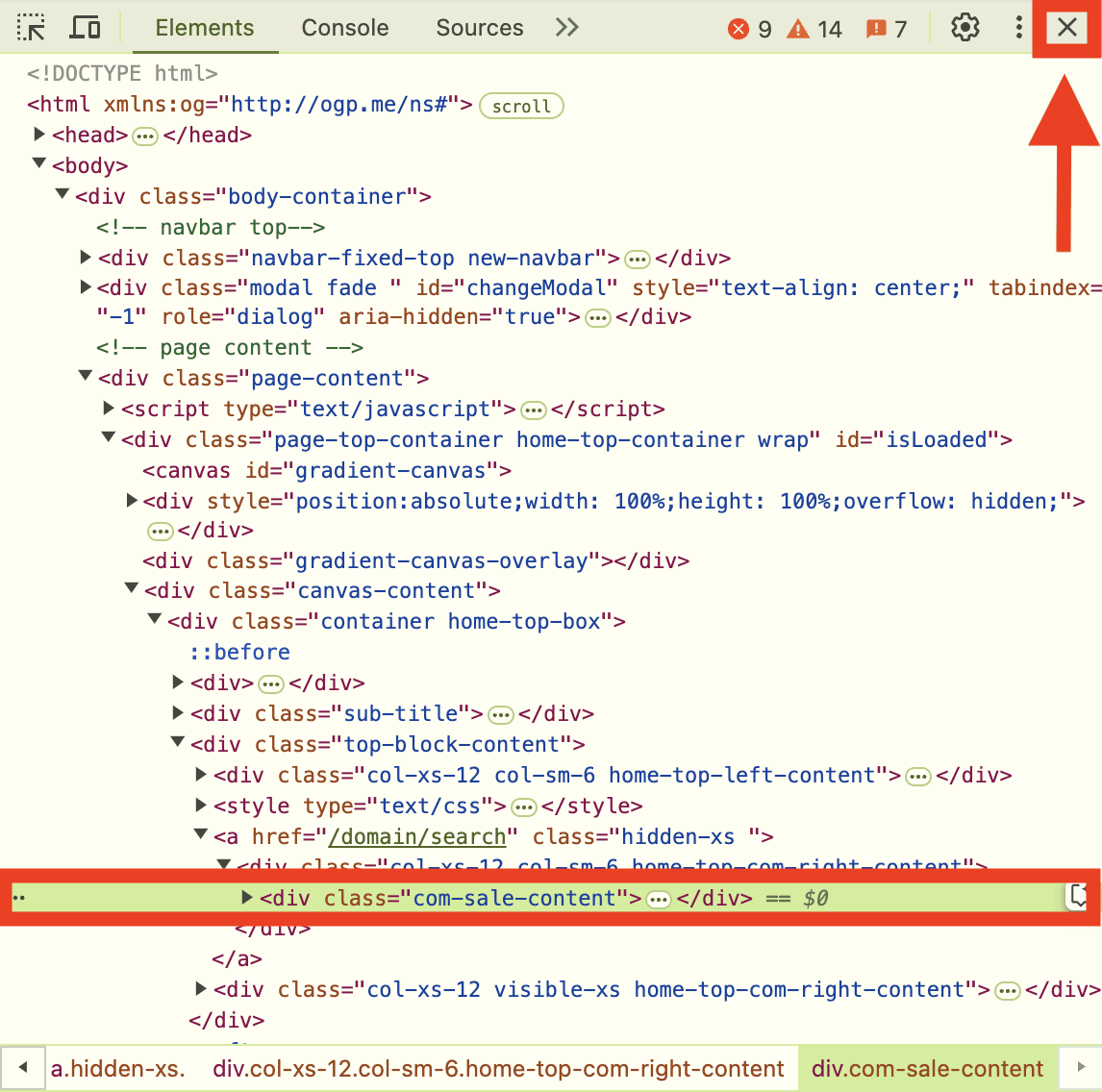Open the Issues counter showing 7 issues
This screenshot has height=1092, width=1102.
tap(884, 29)
